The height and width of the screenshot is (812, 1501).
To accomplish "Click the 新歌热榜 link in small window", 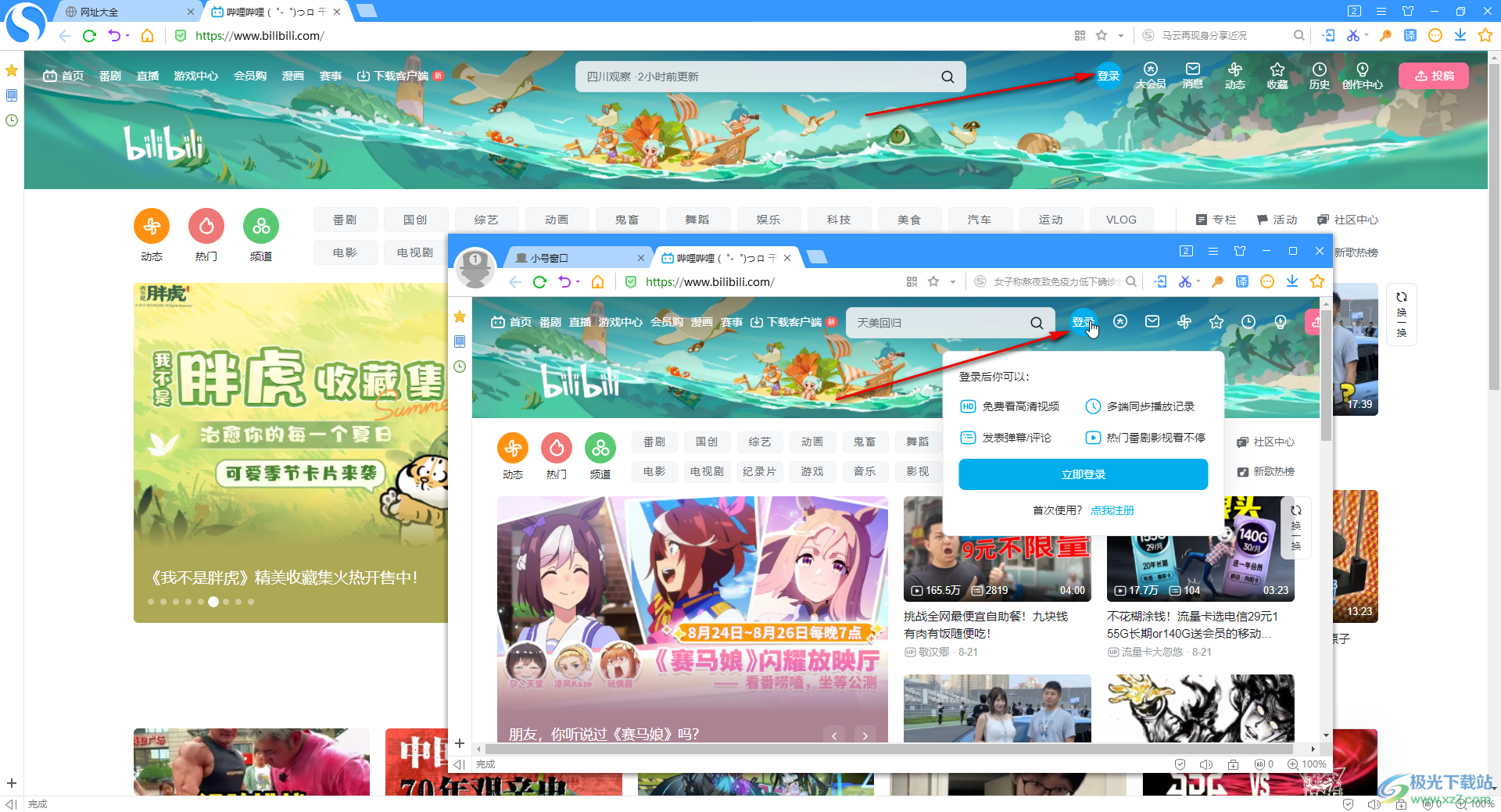I will coord(1266,471).
